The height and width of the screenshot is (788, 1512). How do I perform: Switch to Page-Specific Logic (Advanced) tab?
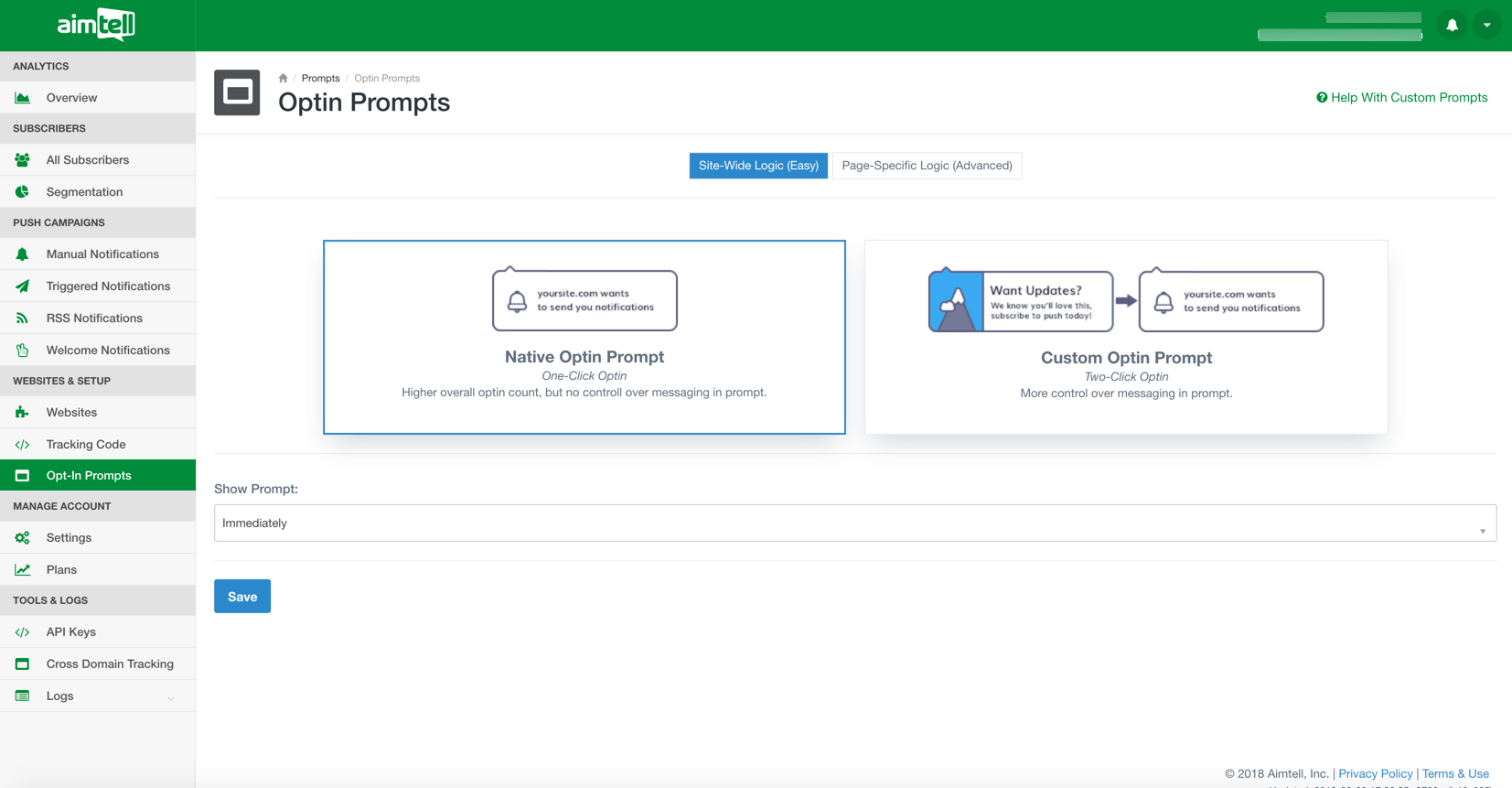click(x=927, y=166)
